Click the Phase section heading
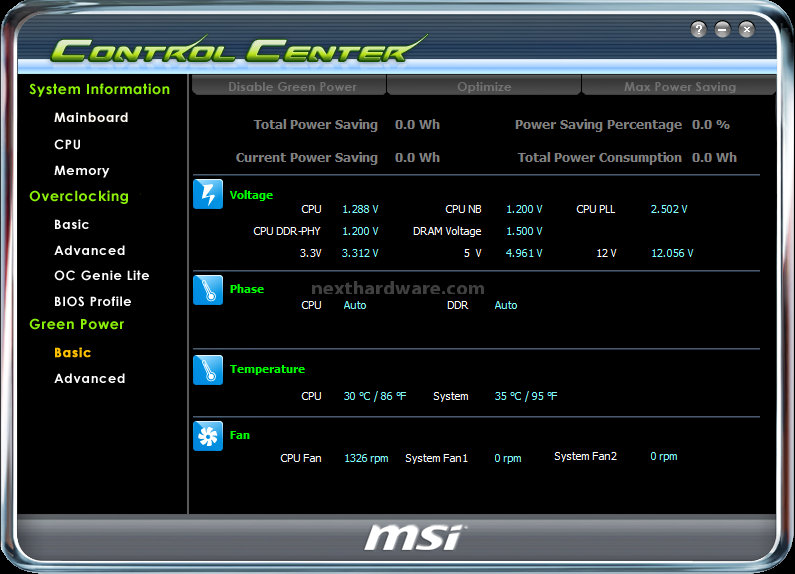Screen dimensions: 795x574 pos(247,289)
